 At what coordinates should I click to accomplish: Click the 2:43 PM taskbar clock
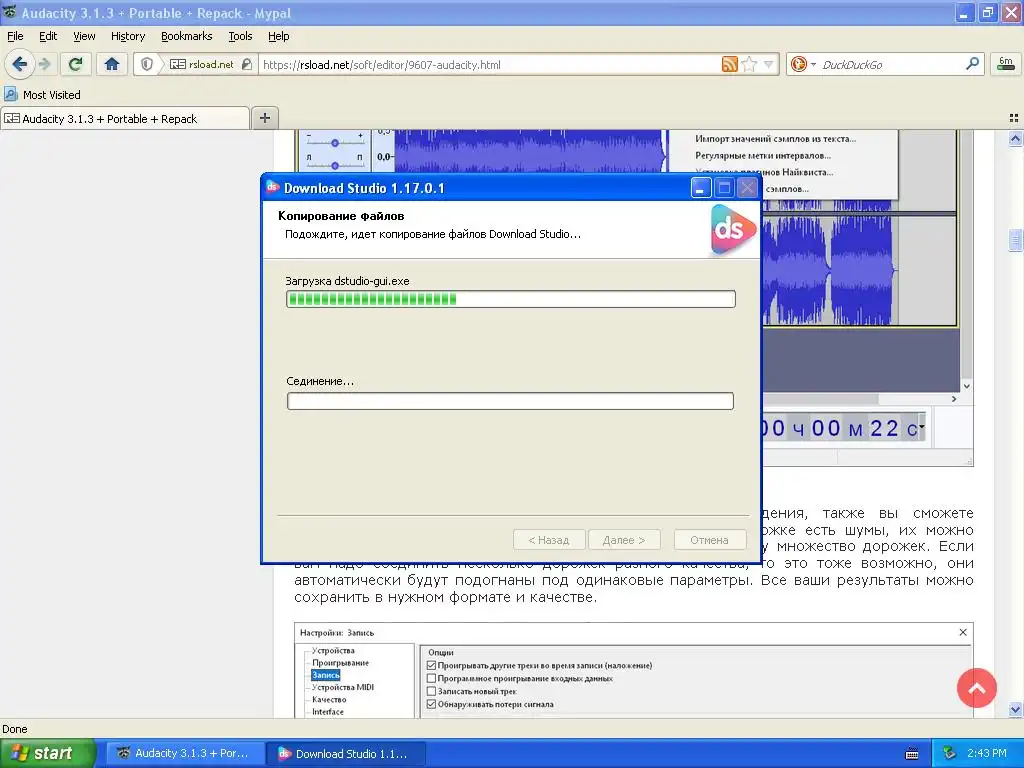click(x=987, y=754)
